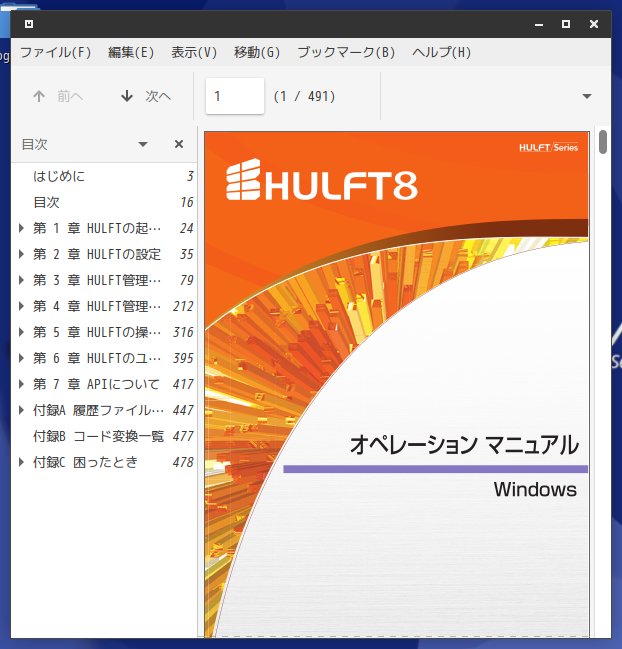Maximize the document viewer window

click(566, 24)
